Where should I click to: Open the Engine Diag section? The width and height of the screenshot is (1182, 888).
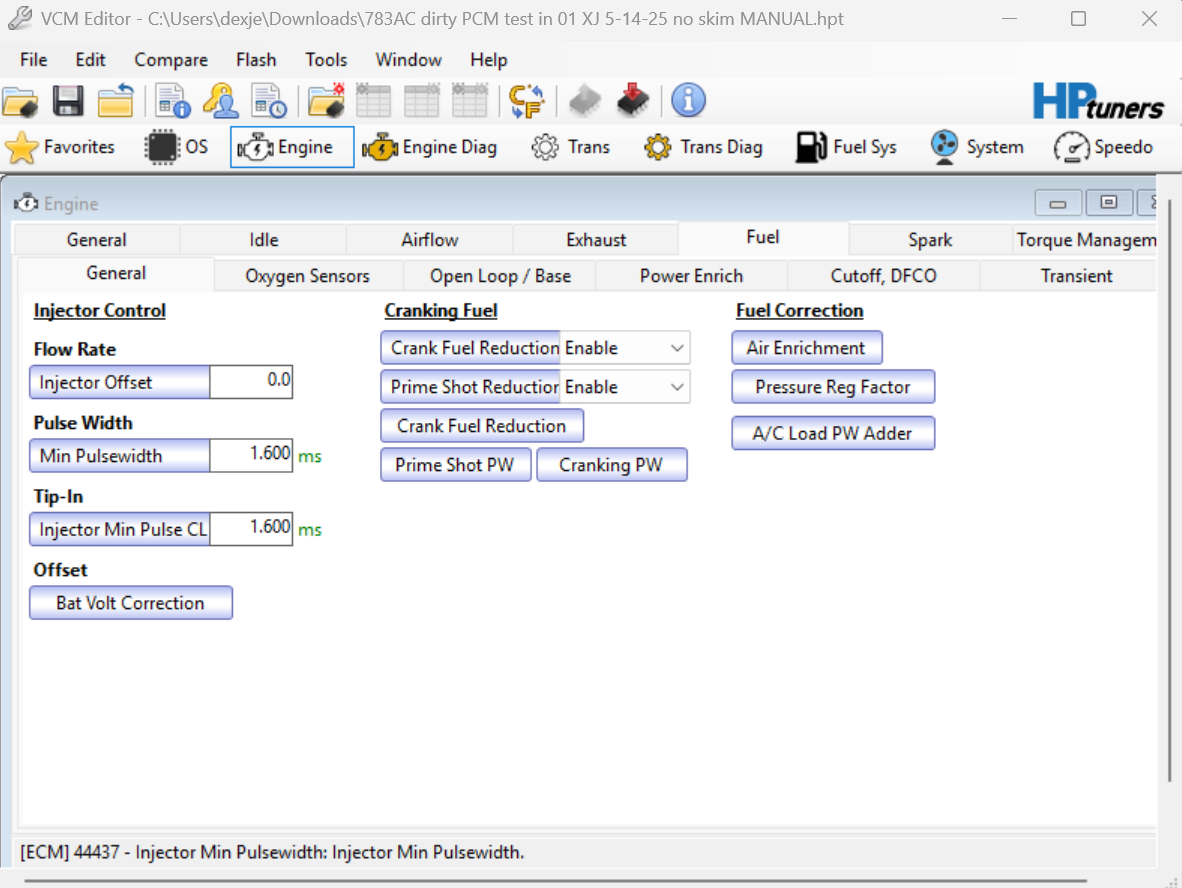(x=430, y=148)
